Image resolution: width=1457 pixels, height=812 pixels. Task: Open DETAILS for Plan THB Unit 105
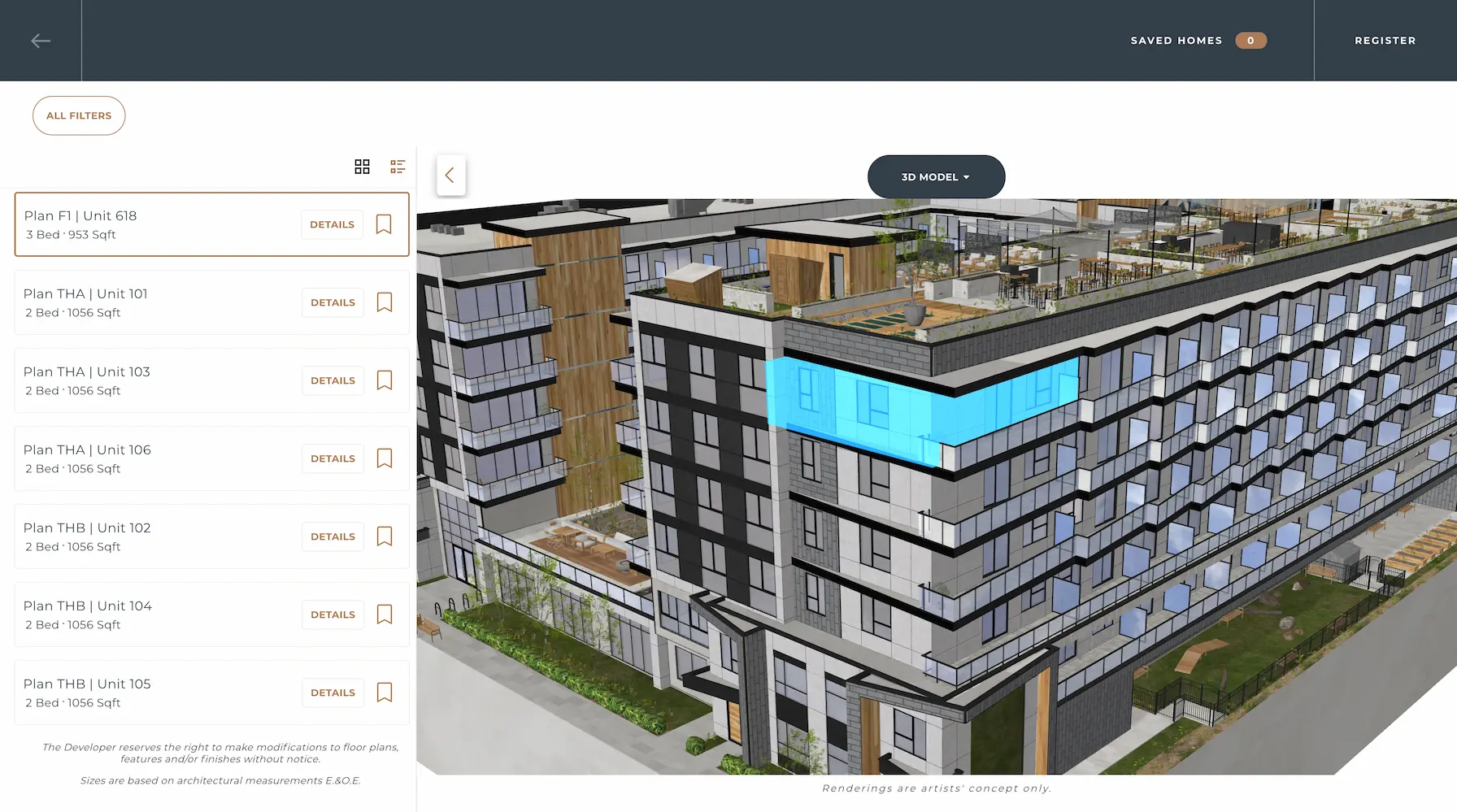coord(333,692)
